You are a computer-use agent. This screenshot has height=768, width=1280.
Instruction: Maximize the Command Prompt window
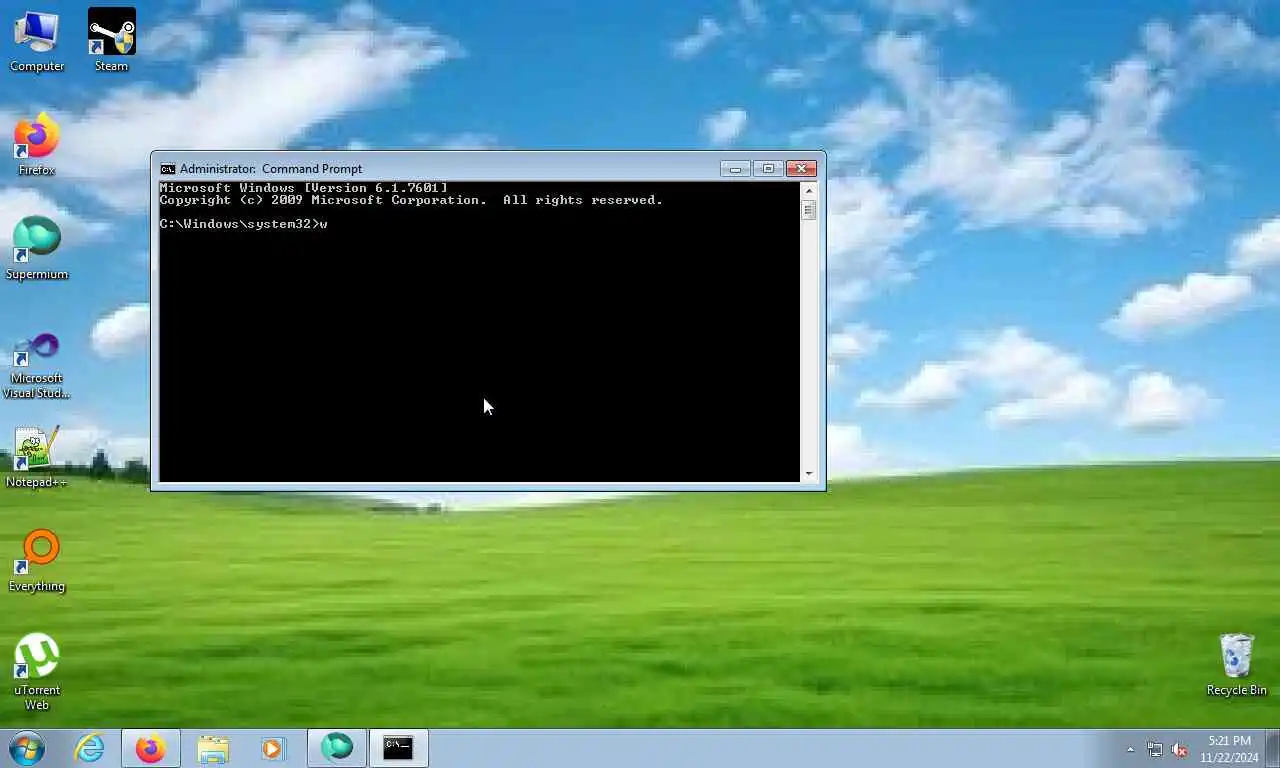click(x=767, y=169)
